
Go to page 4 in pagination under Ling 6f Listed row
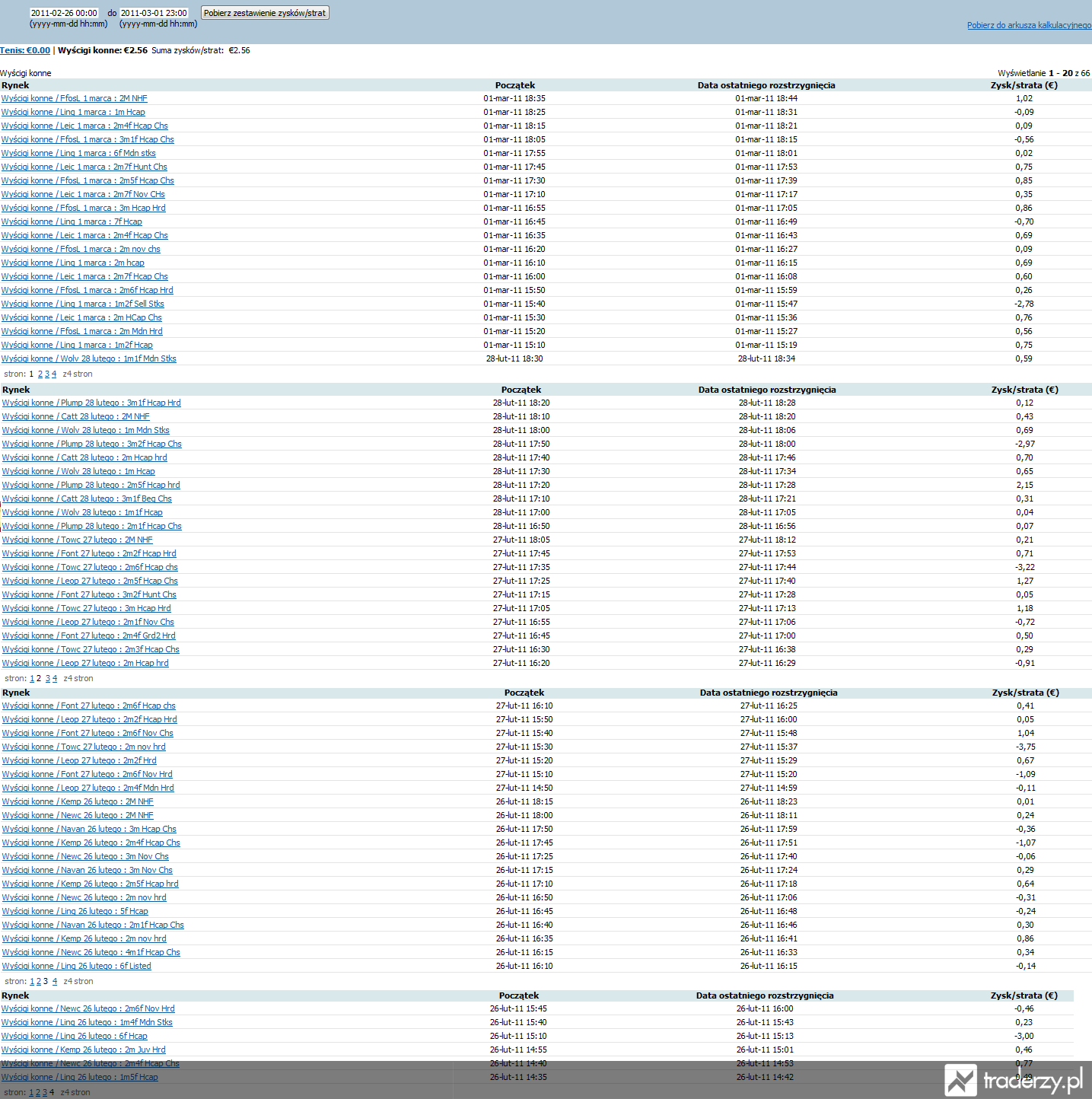tap(55, 981)
